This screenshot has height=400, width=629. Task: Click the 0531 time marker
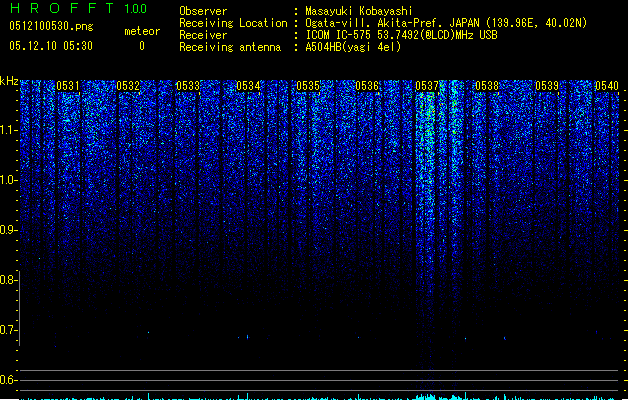pyautogui.click(x=68, y=86)
